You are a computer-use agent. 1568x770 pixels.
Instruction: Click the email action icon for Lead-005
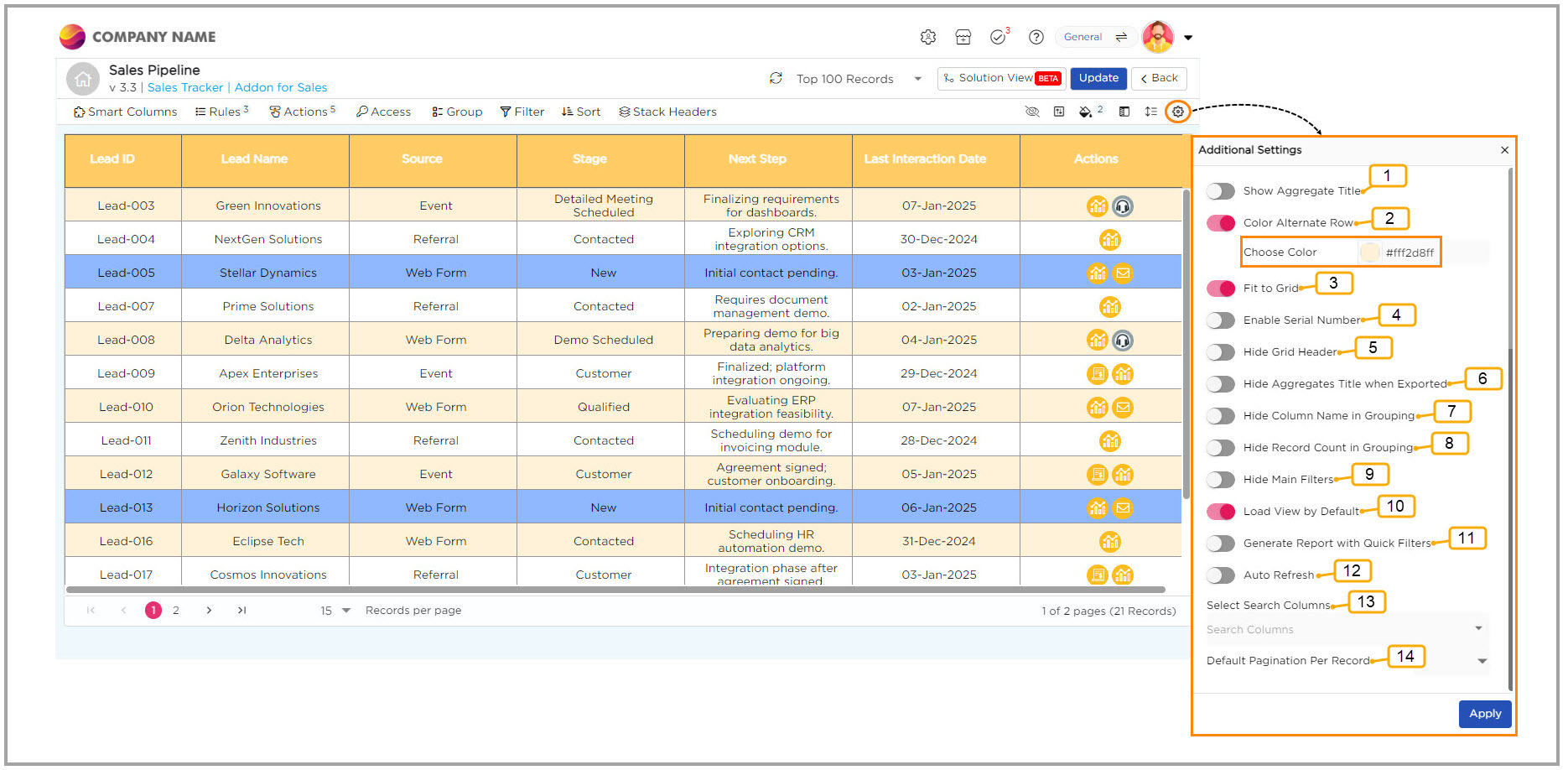(x=1122, y=273)
